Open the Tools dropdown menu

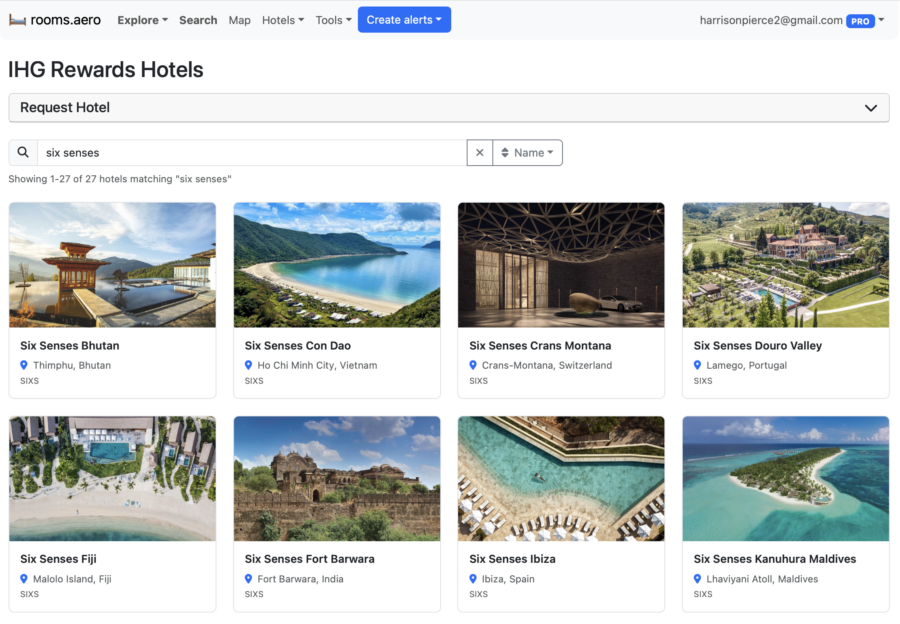[333, 20]
